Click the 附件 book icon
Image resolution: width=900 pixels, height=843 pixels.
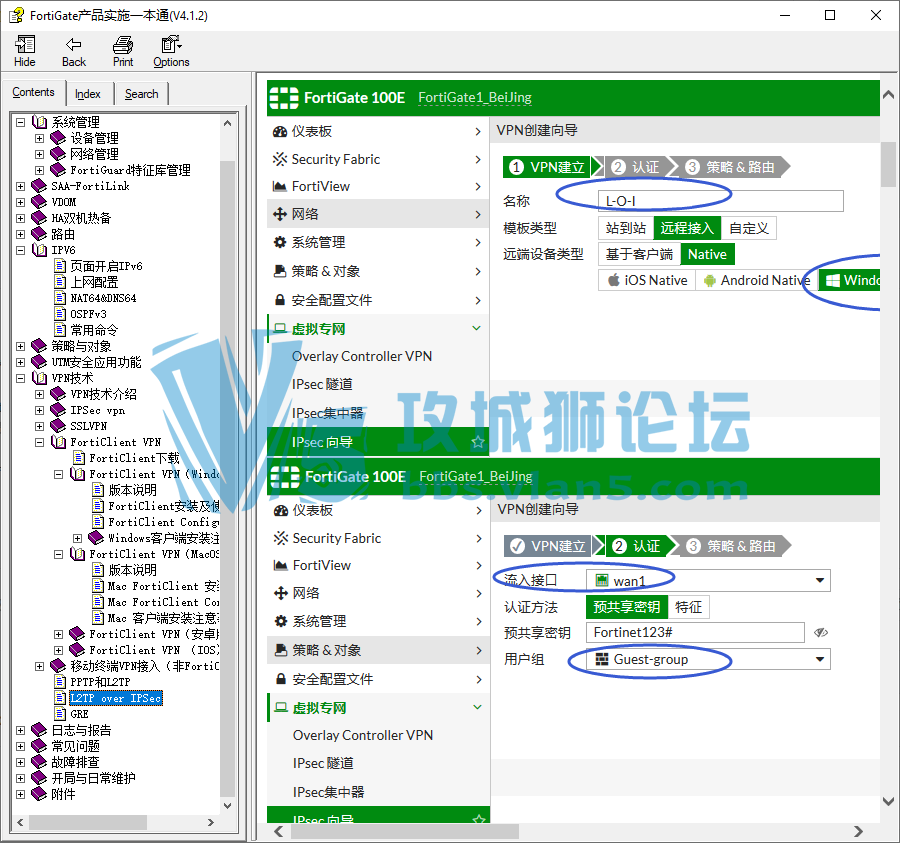click(x=39, y=794)
